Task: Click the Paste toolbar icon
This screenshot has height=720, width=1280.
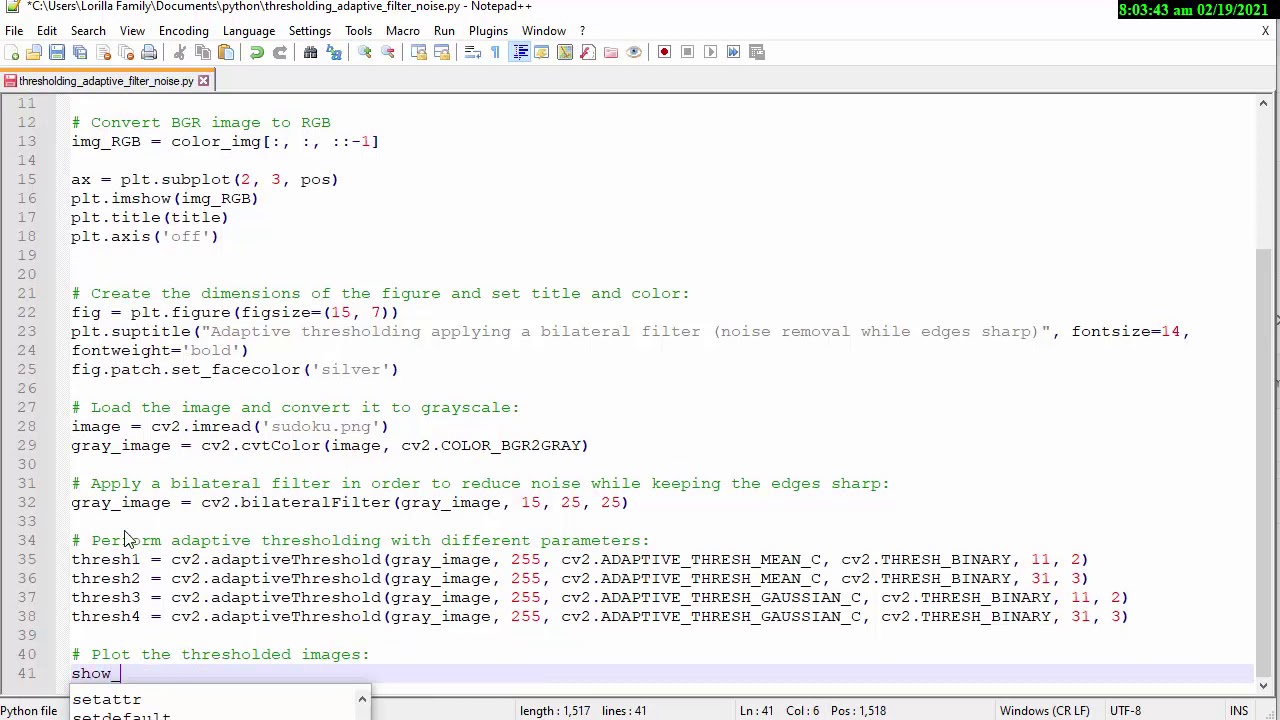Action: click(226, 52)
